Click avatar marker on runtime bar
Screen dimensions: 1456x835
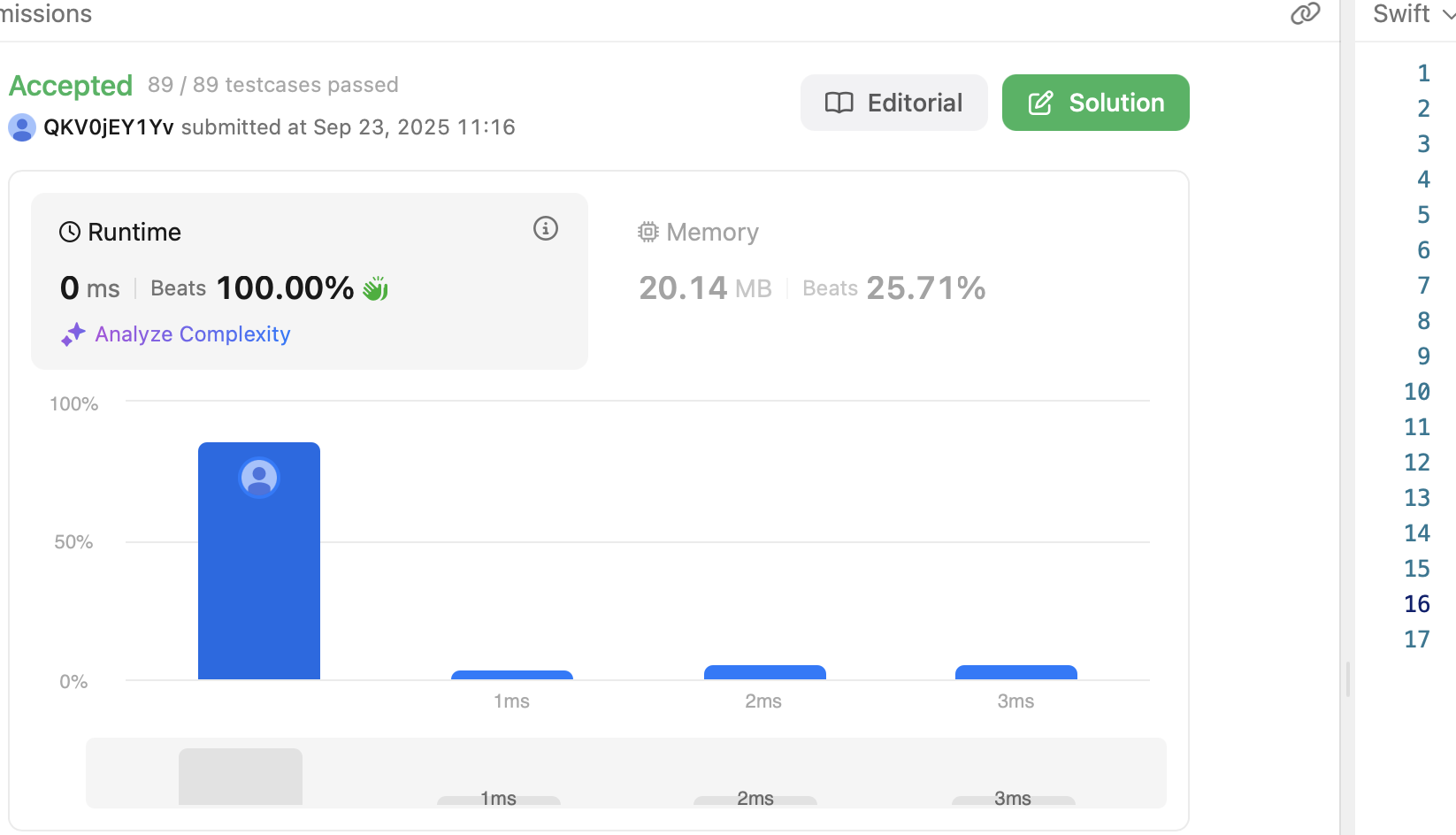pos(259,478)
